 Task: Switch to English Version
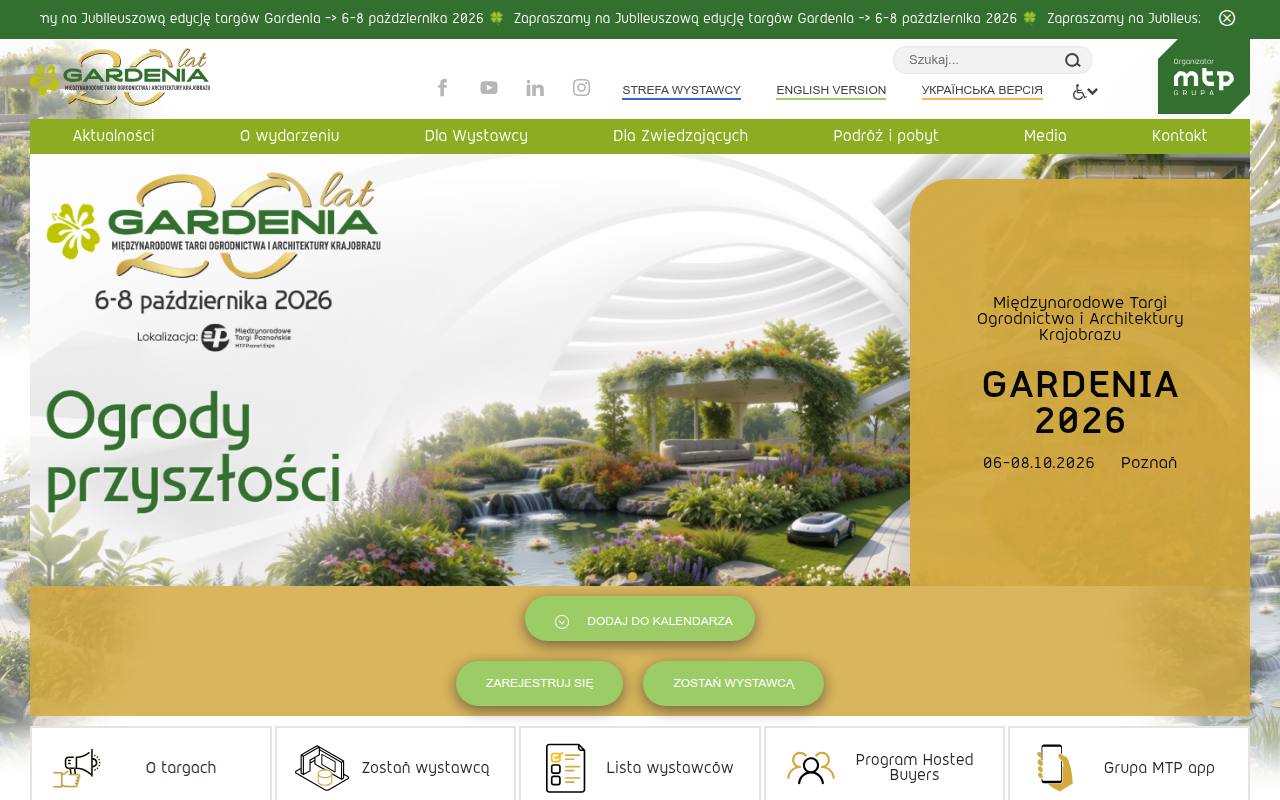tap(831, 90)
